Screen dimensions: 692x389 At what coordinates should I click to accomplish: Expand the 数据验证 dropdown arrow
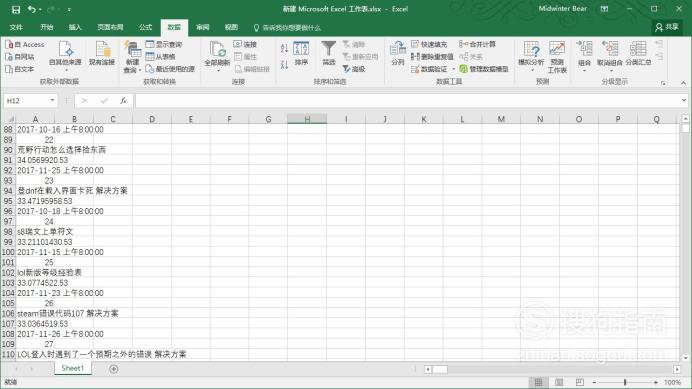pos(453,69)
